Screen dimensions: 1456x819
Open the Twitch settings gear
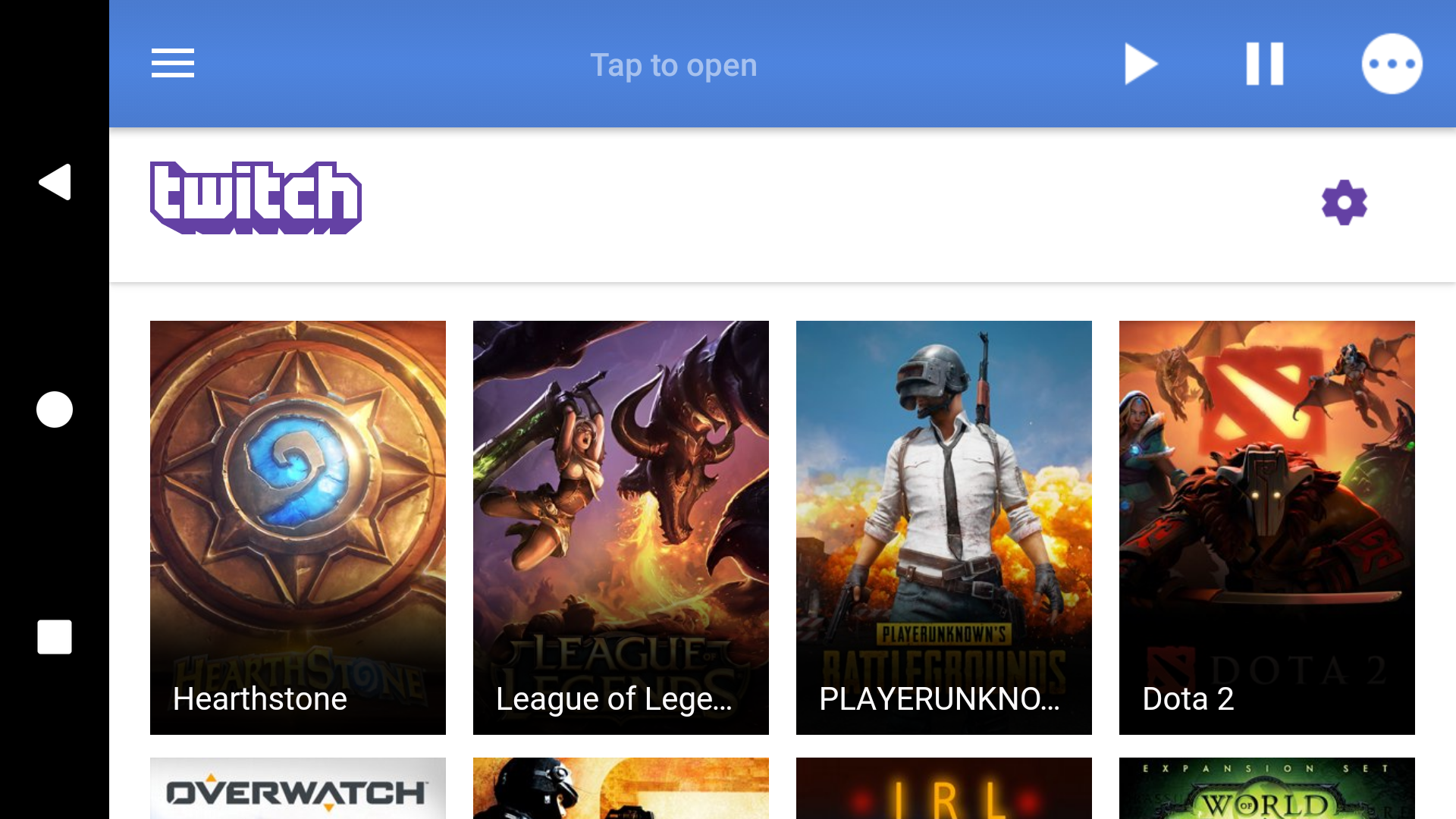pos(1344,203)
